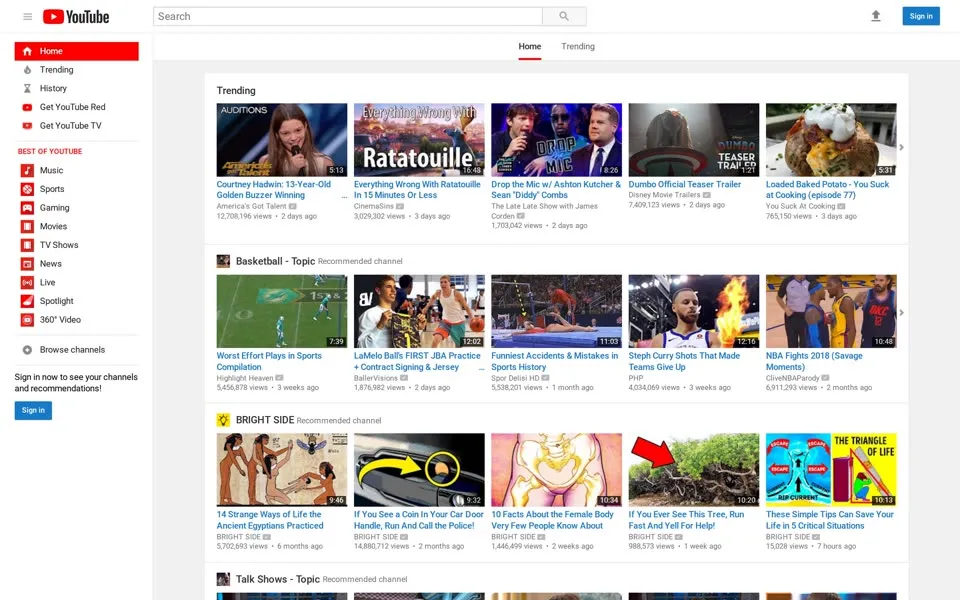Screen dimensions: 960x600
Task: Switch to the Home tab
Action: [x=530, y=47]
